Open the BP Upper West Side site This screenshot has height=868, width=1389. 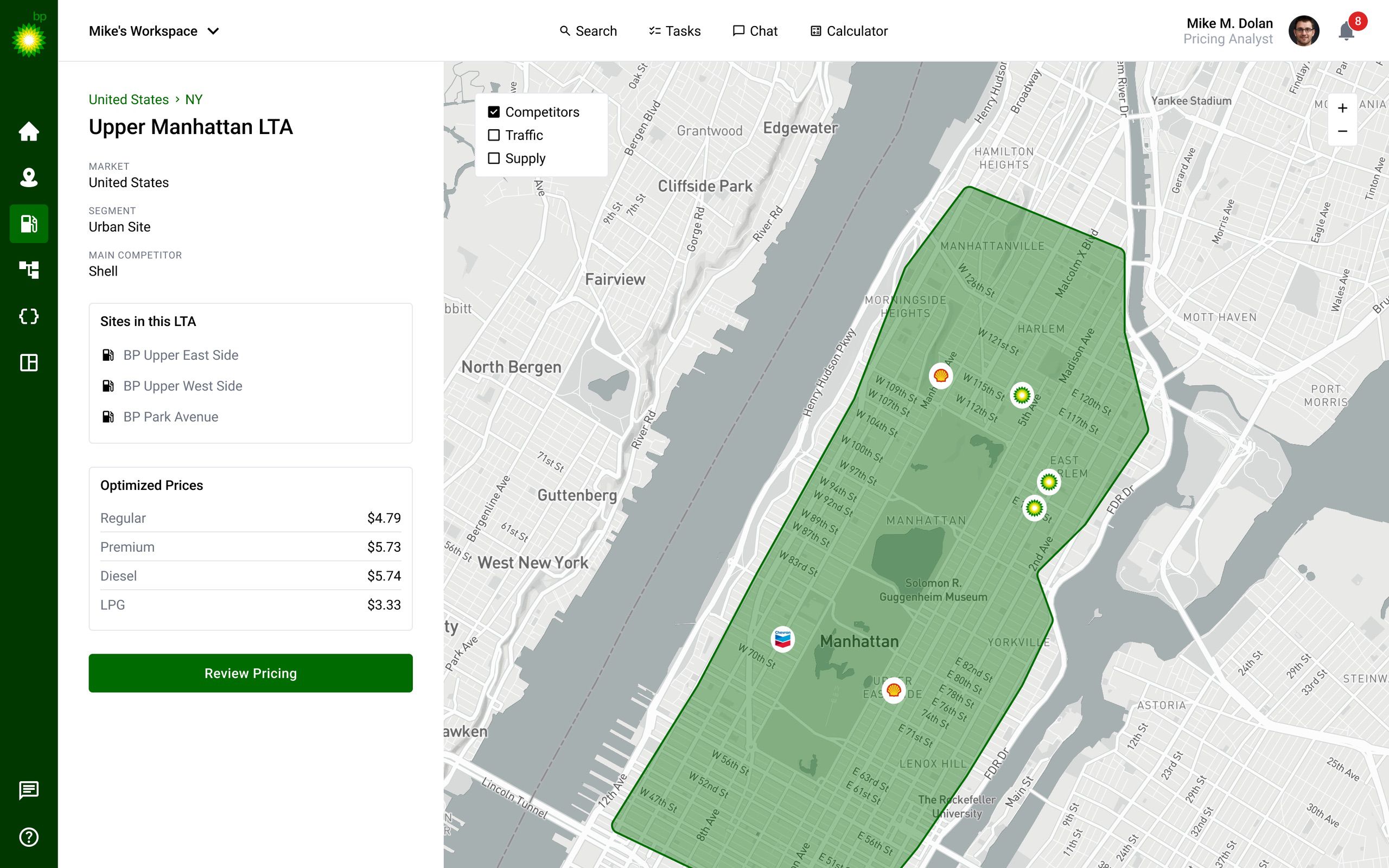pos(171,386)
